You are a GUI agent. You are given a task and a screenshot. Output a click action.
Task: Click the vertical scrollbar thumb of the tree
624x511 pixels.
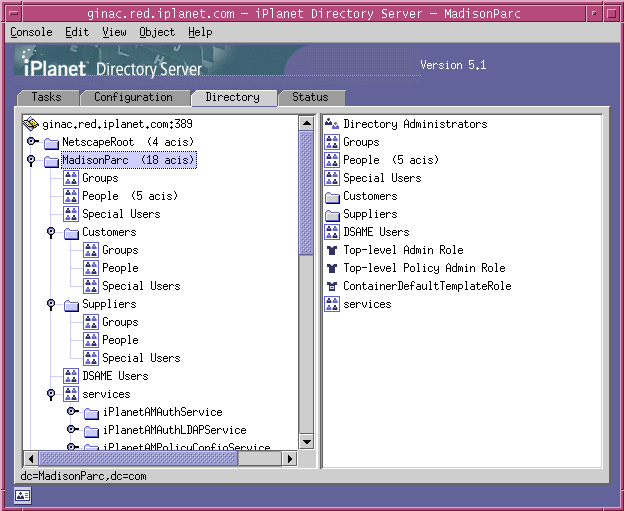click(x=306, y=193)
